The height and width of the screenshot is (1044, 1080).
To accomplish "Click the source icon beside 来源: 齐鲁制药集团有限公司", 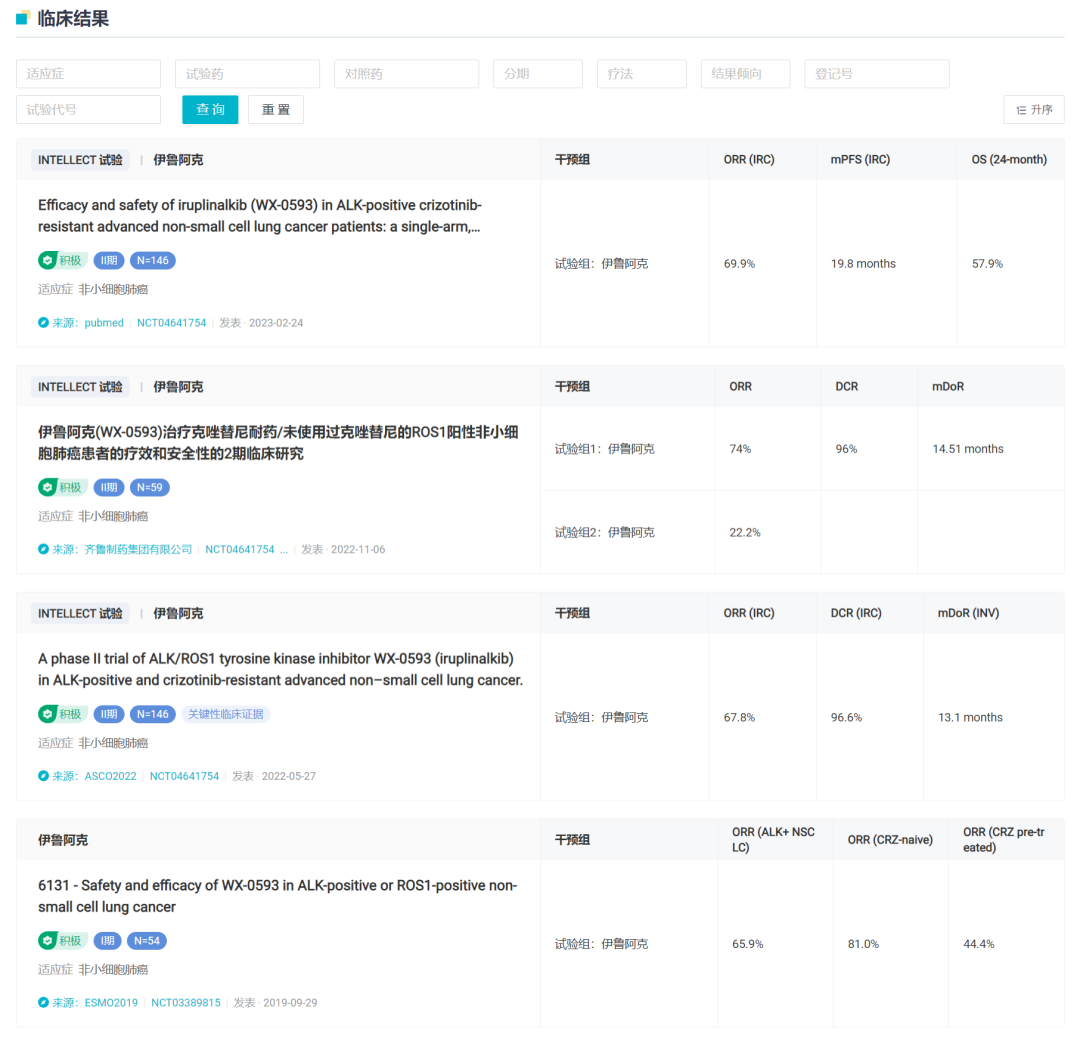I will (43, 549).
